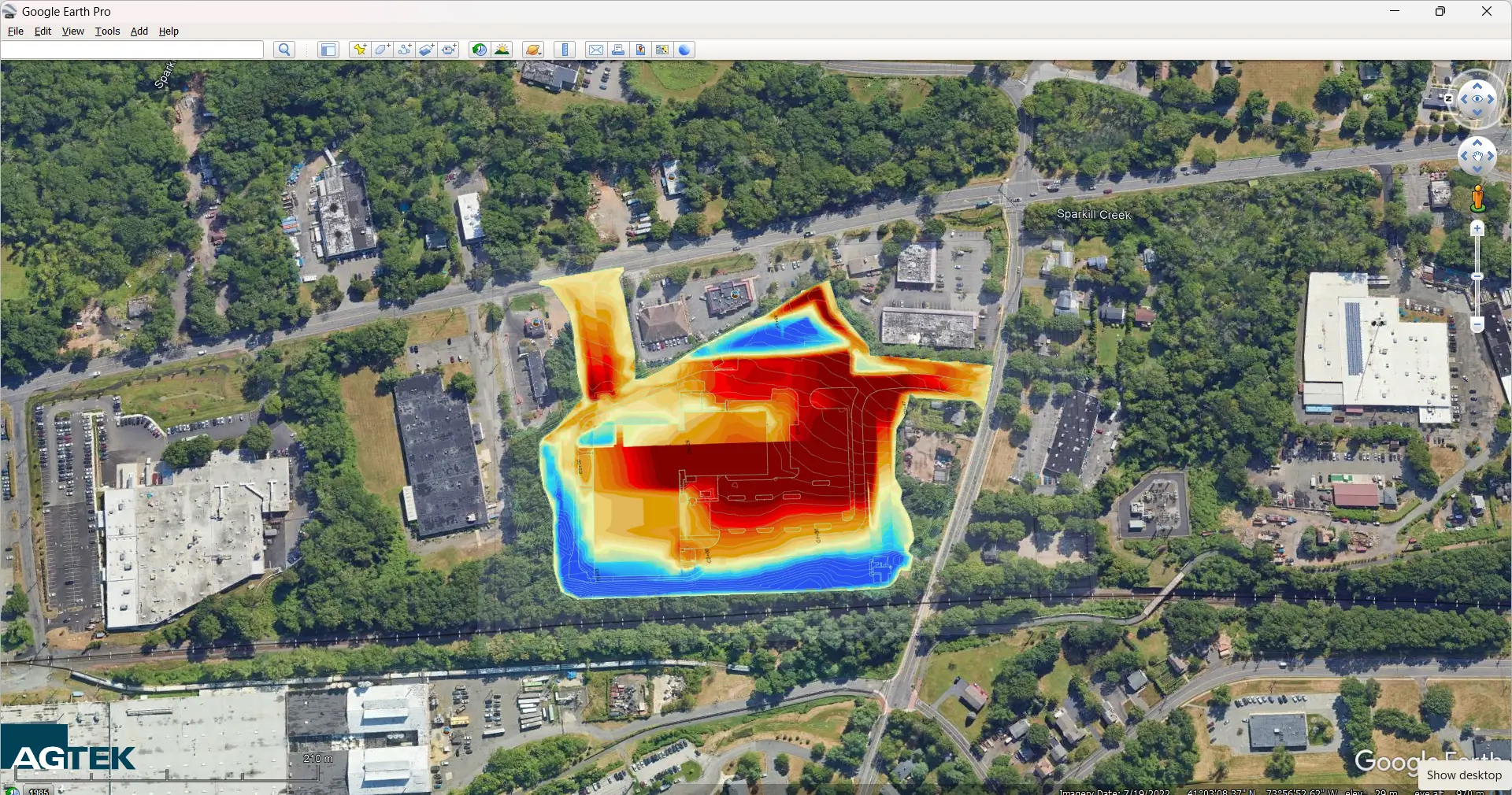
Task: Select the Add Polygon tool
Action: [x=382, y=50]
